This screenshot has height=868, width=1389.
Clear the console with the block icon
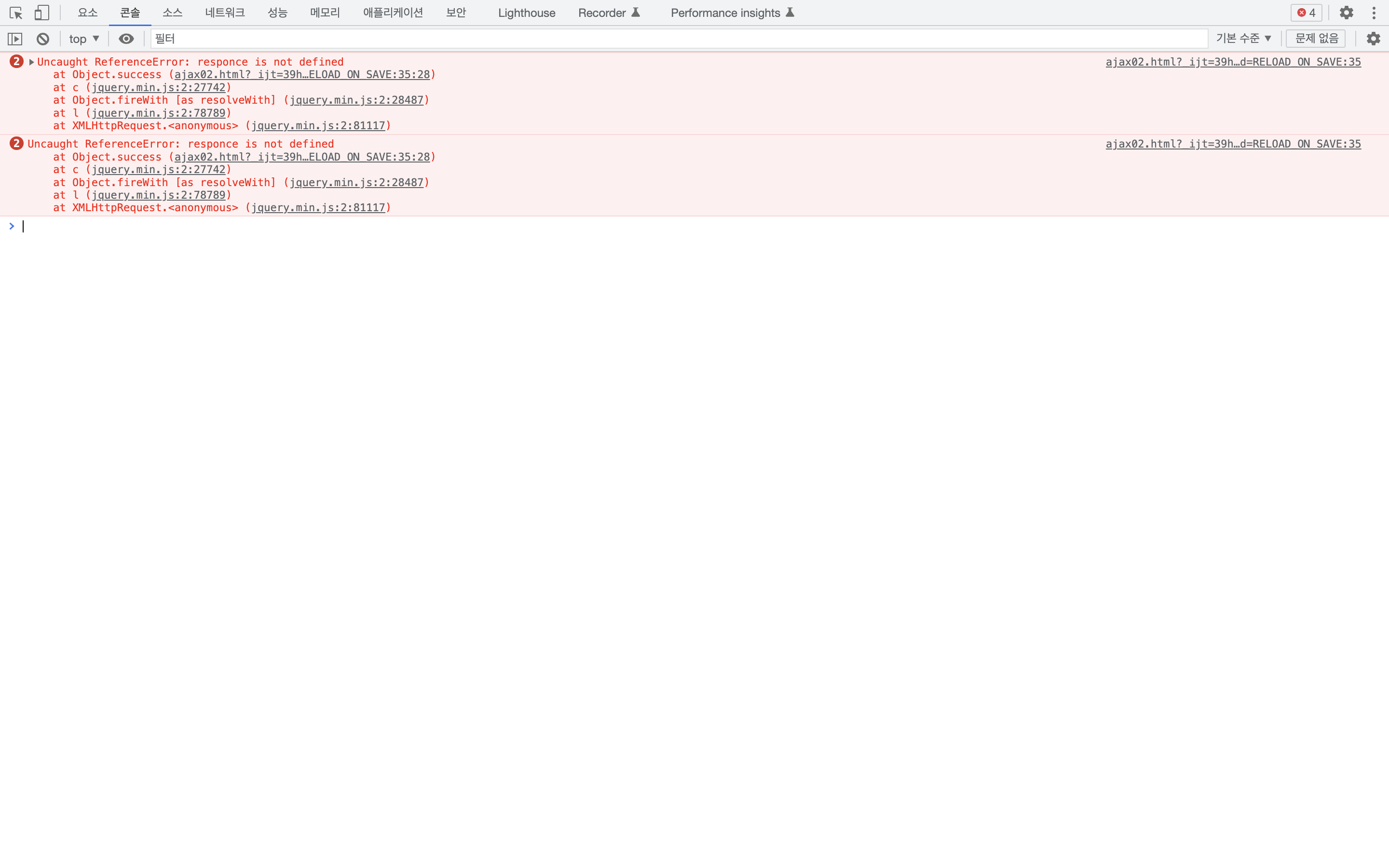pyautogui.click(x=43, y=39)
